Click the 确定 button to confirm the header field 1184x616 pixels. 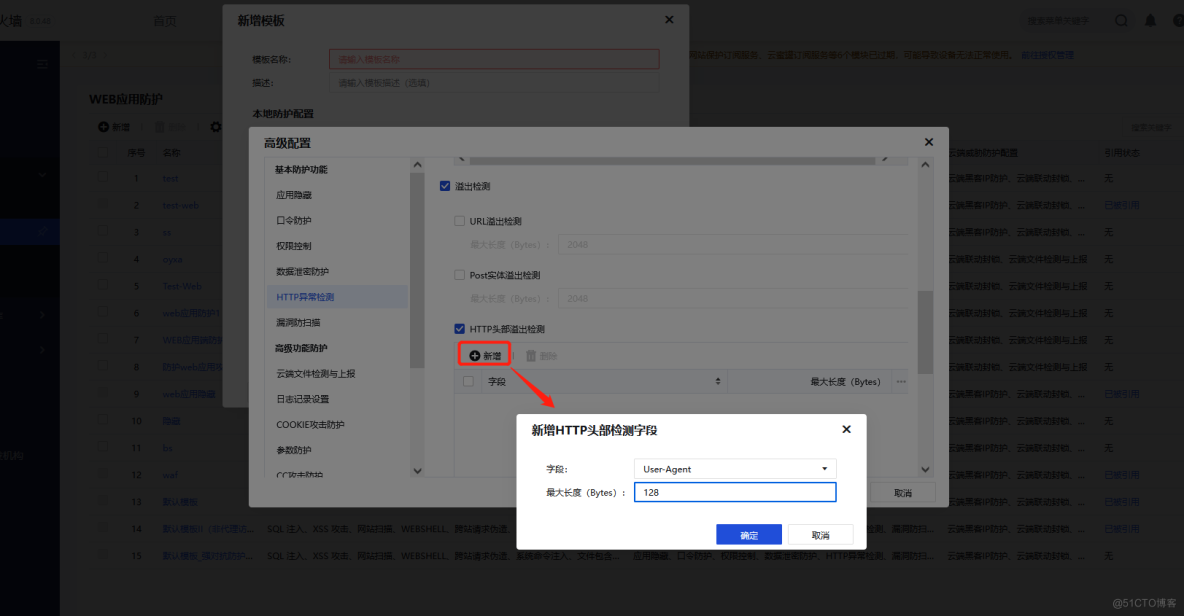click(748, 534)
